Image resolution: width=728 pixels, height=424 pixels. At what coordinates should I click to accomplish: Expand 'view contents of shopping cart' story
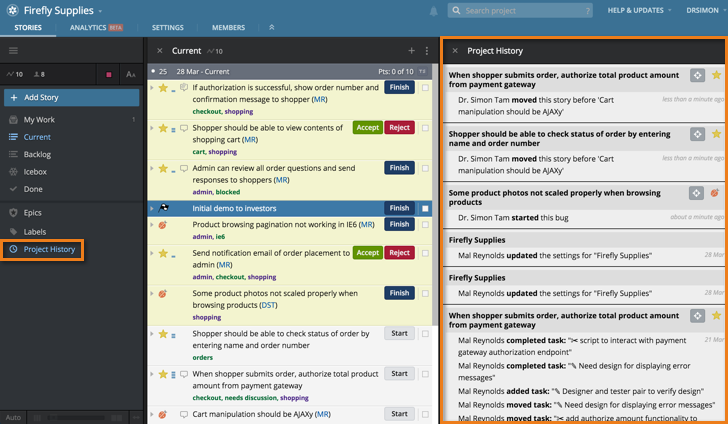click(x=152, y=127)
